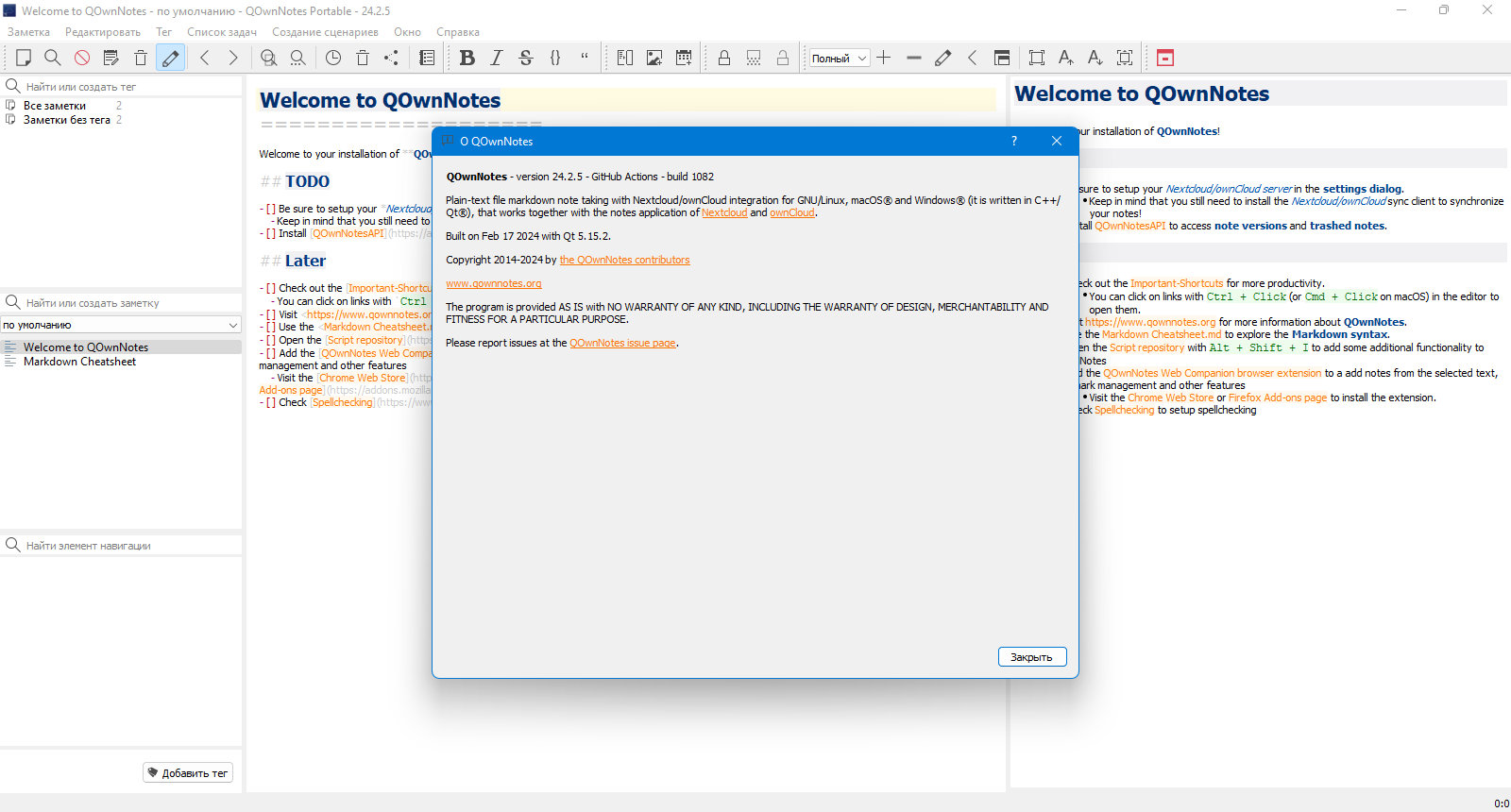Toggle the encrypt note lock icon
The height and width of the screenshot is (812, 1511).
coord(724,58)
